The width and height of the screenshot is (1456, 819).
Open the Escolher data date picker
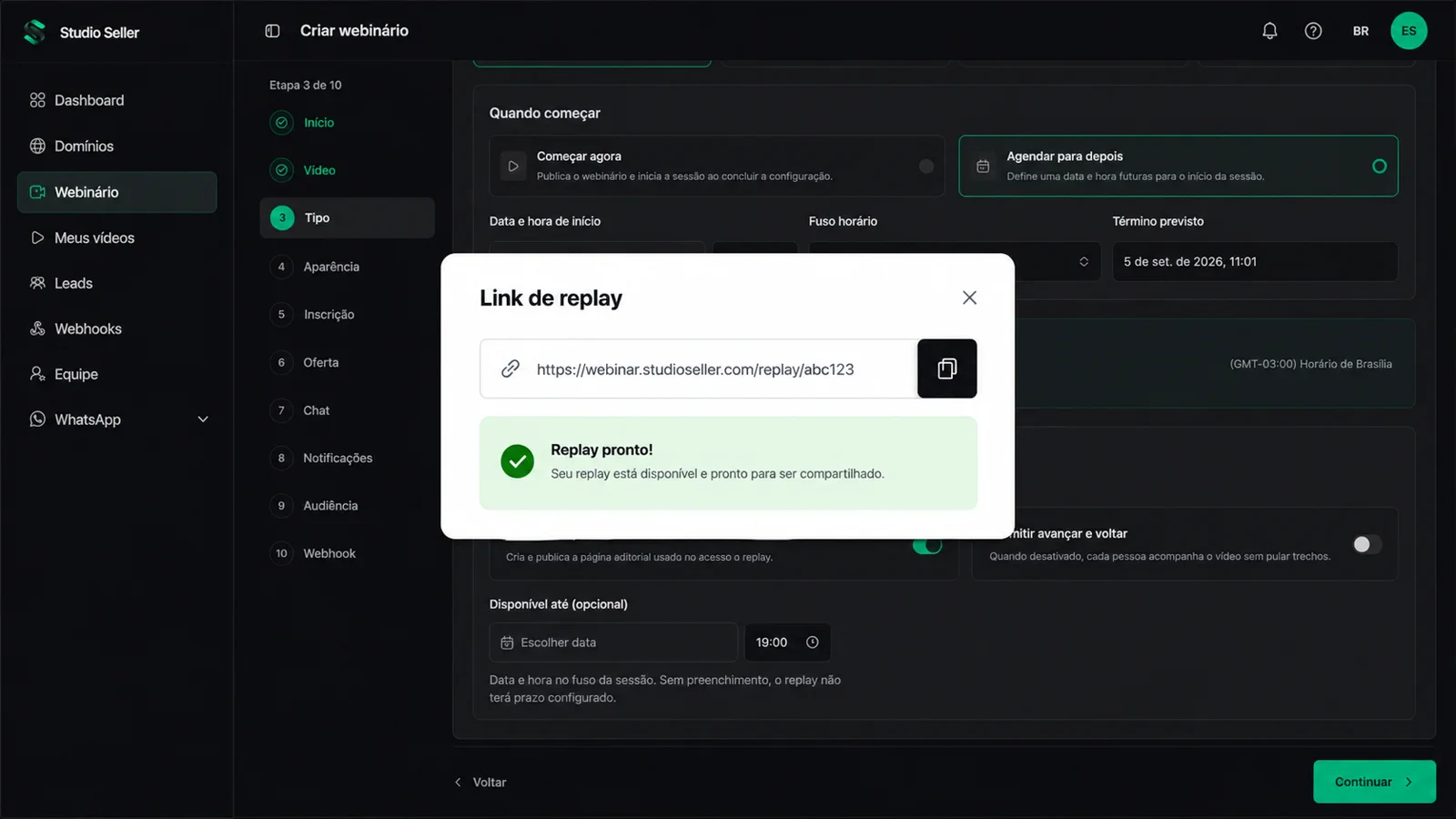[x=613, y=642]
